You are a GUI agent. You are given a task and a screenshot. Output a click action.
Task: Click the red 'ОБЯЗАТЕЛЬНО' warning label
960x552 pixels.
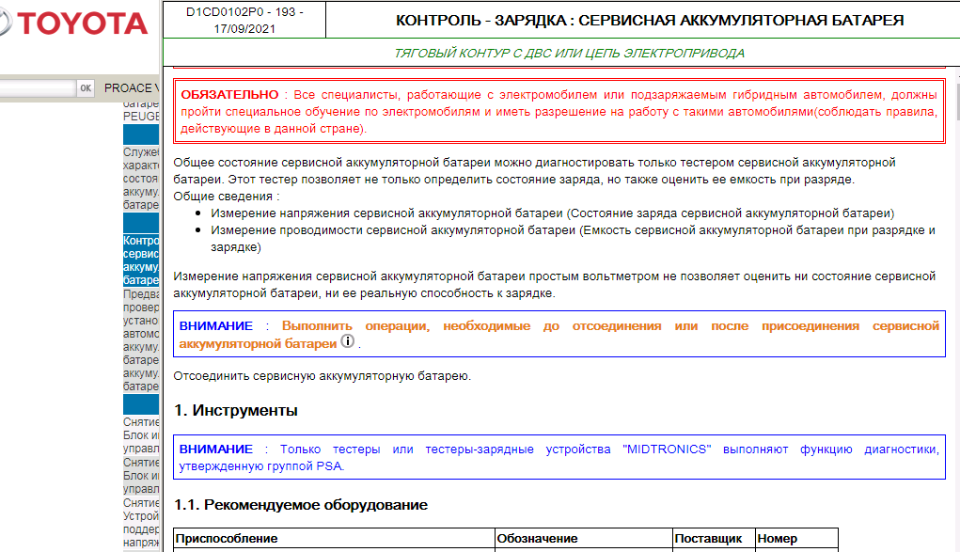tap(229, 95)
